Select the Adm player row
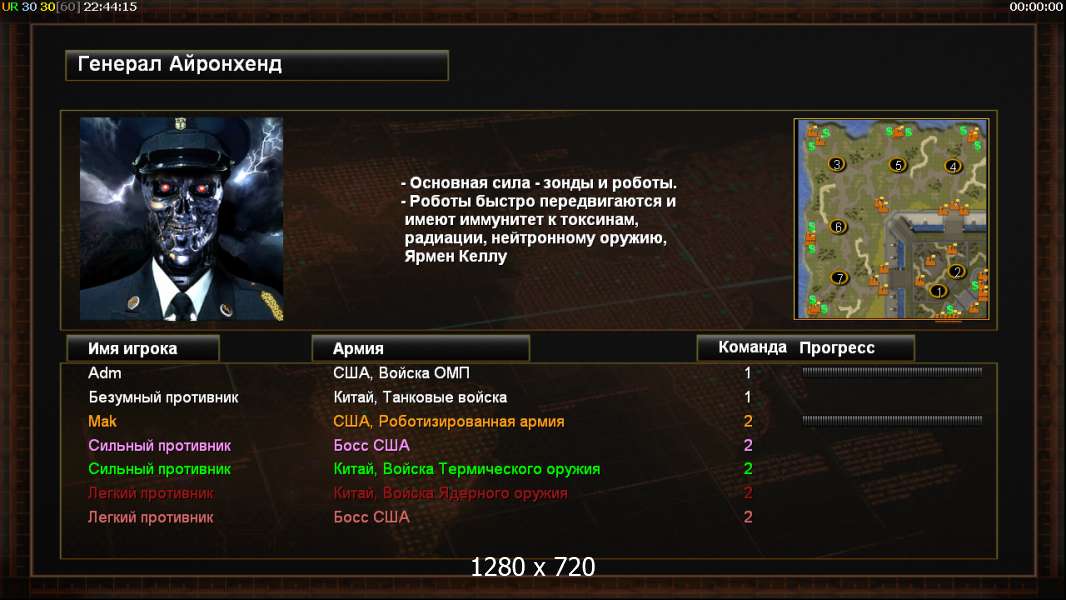Image resolution: width=1066 pixels, height=600 pixels. (x=529, y=372)
